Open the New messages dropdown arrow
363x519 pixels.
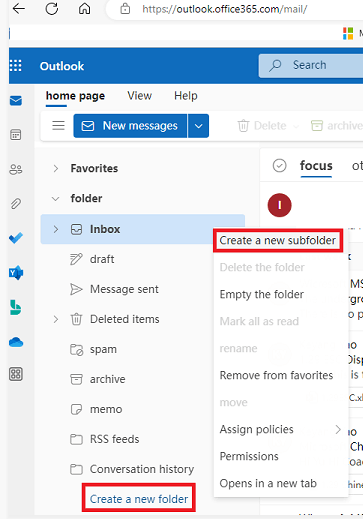(x=198, y=126)
